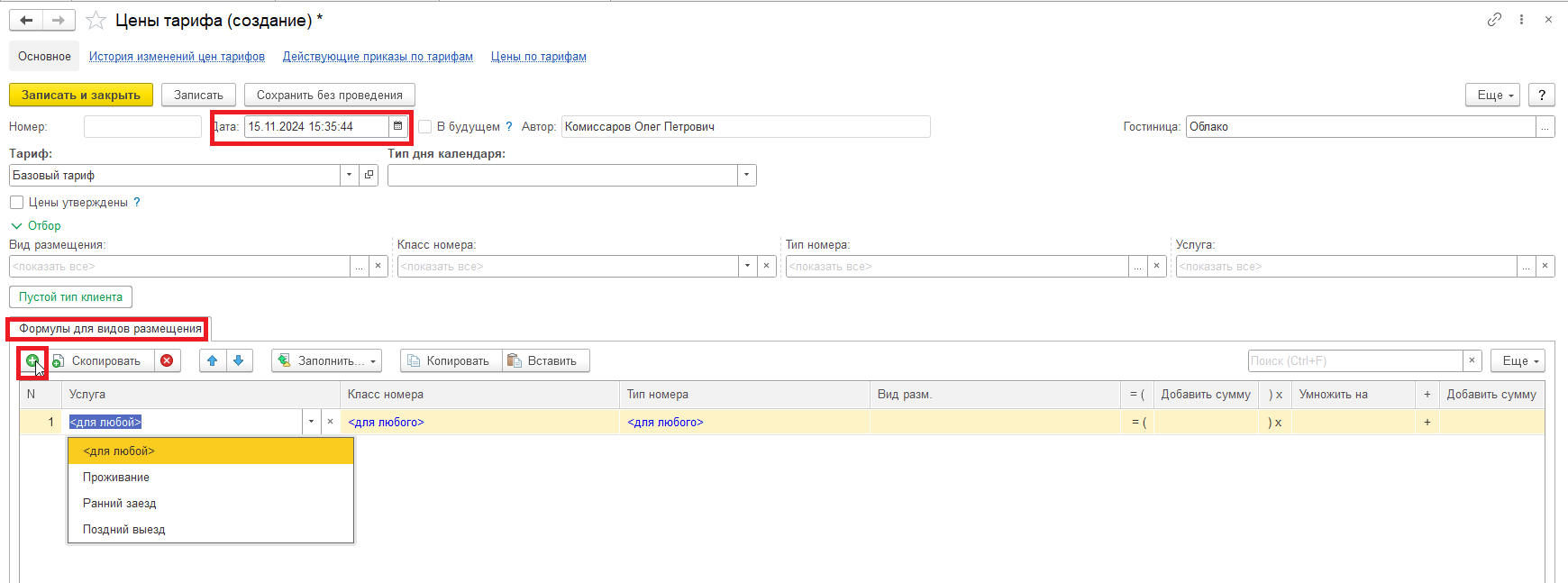Clear the Класс номера filter
1568x583 pixels.
pyautogui.click(x=767, y=267)
